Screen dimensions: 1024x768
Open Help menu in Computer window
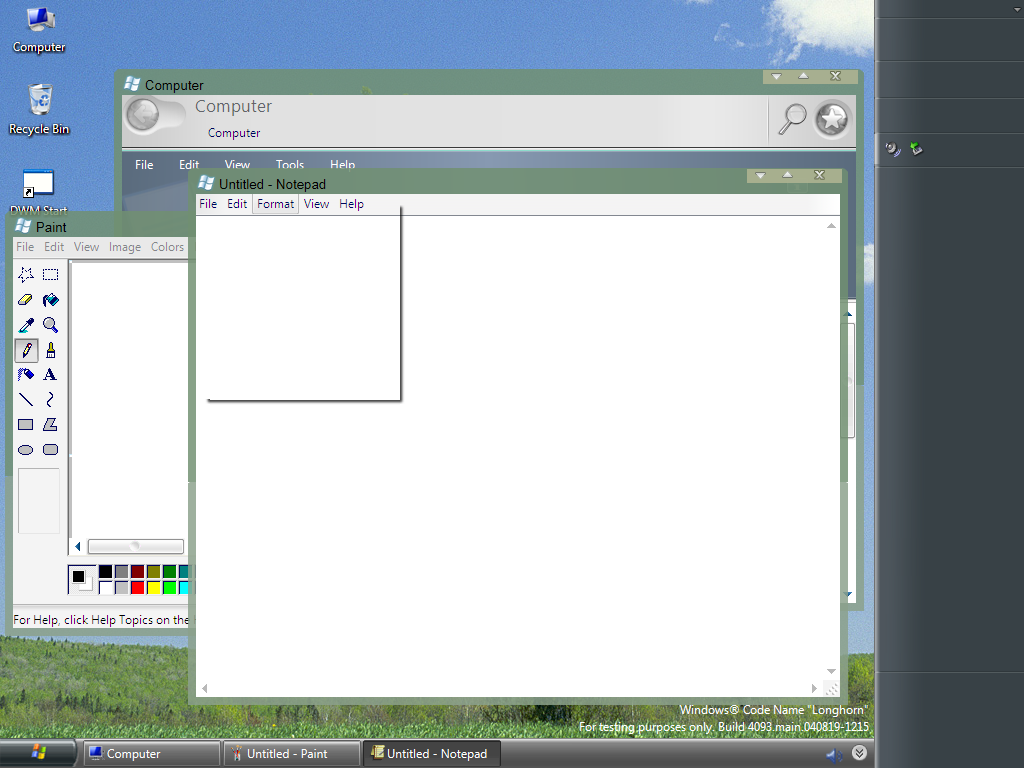point(342,165)
